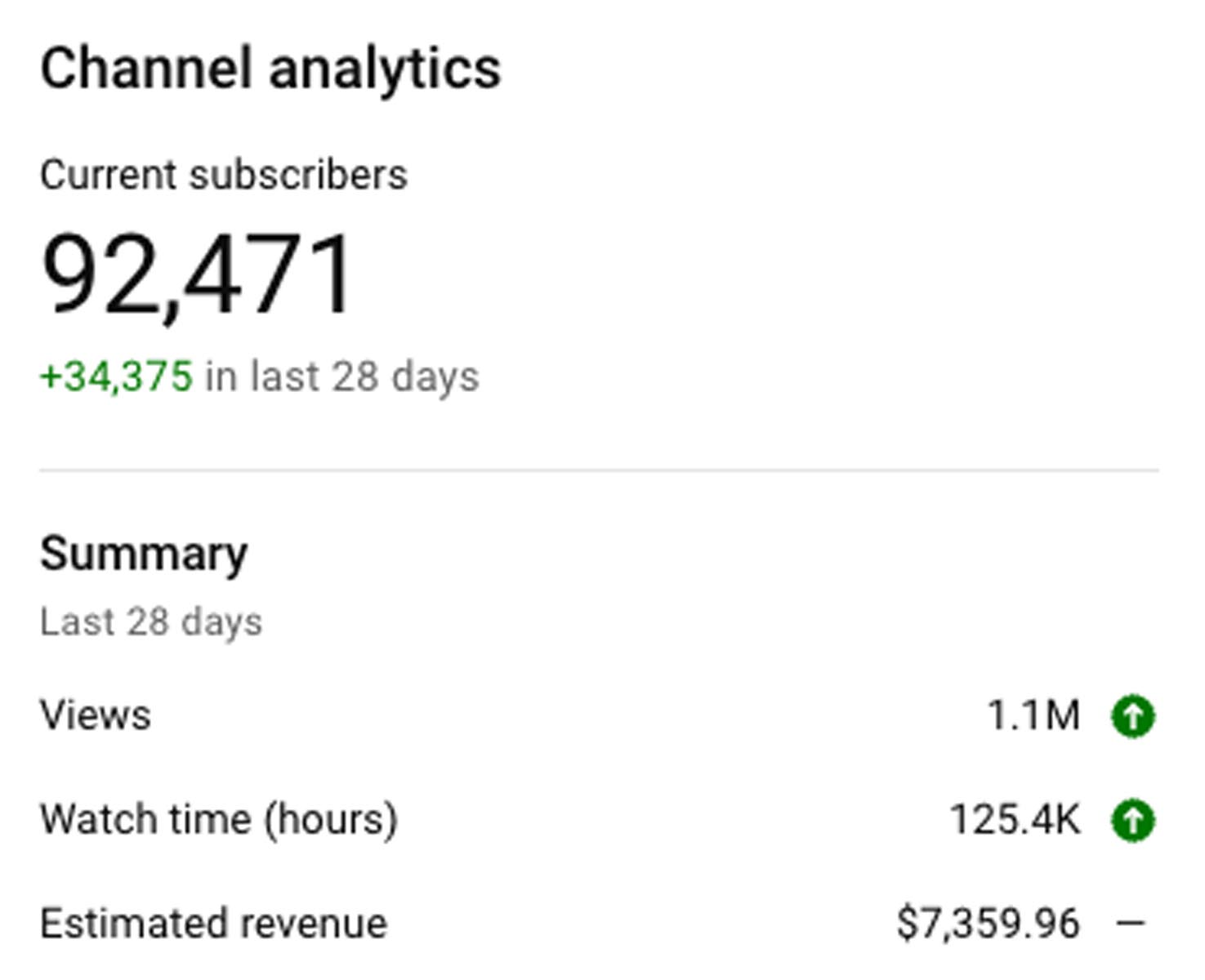Click the "Last 28 days" subtitle under Summary

pos(151,622)
